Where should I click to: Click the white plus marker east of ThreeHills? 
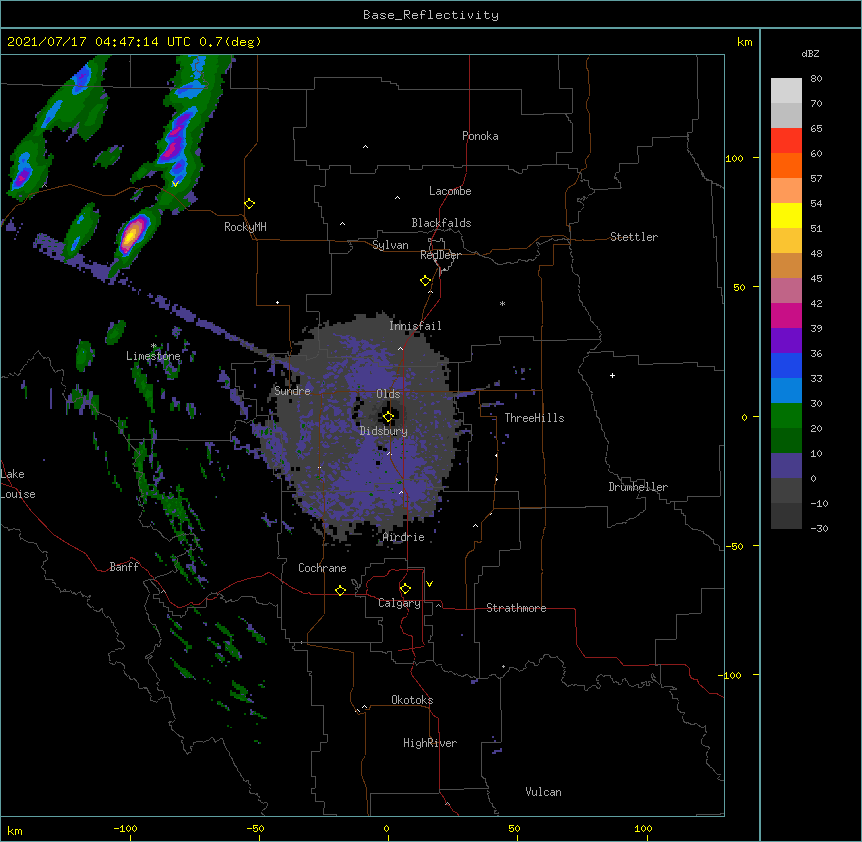coord(612,375)
